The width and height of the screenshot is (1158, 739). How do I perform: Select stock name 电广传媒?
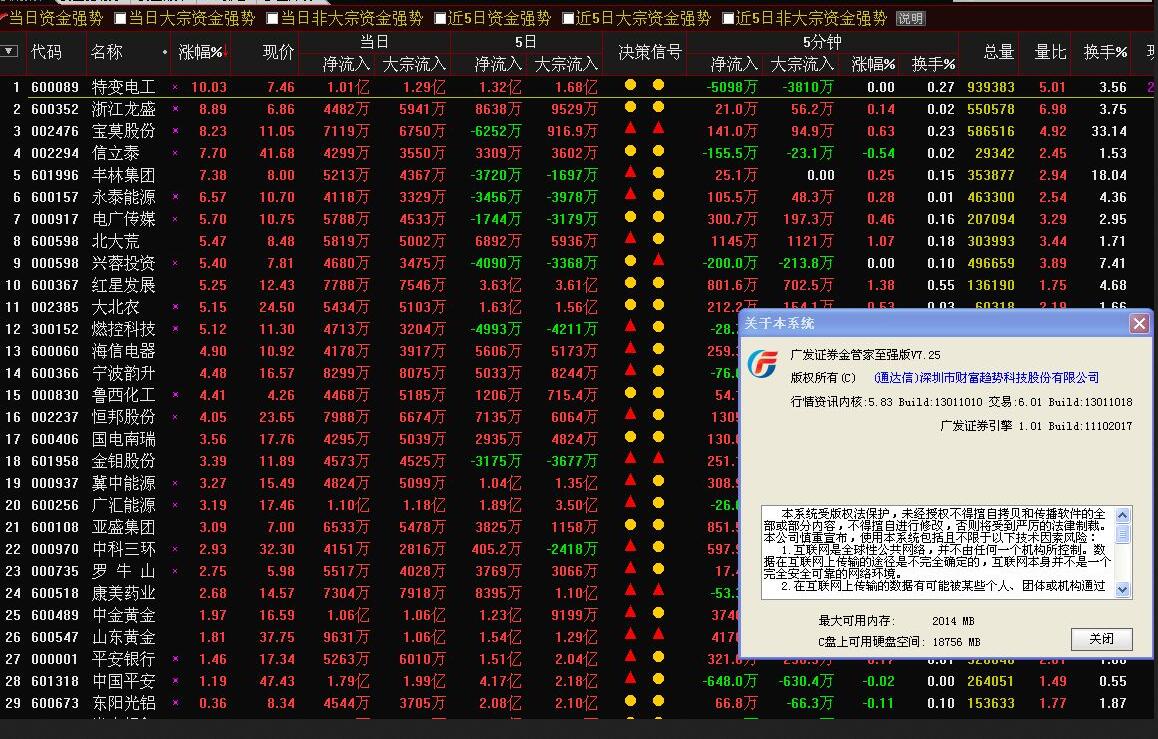123,219
